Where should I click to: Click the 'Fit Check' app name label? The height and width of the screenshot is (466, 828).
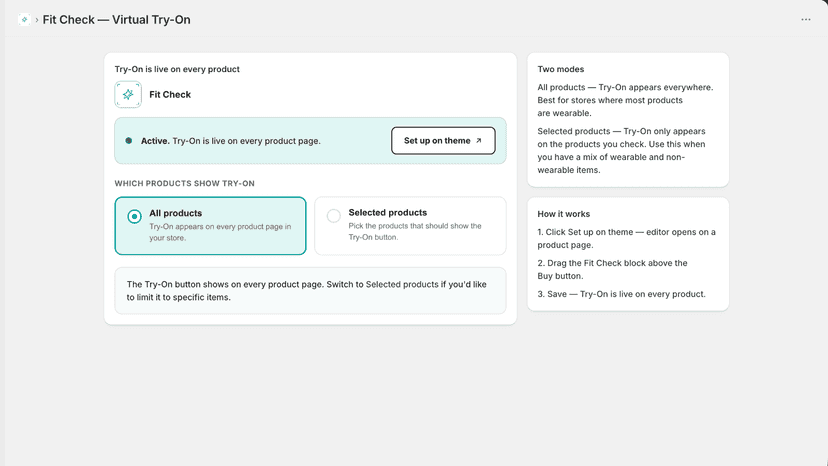[170, 95]
